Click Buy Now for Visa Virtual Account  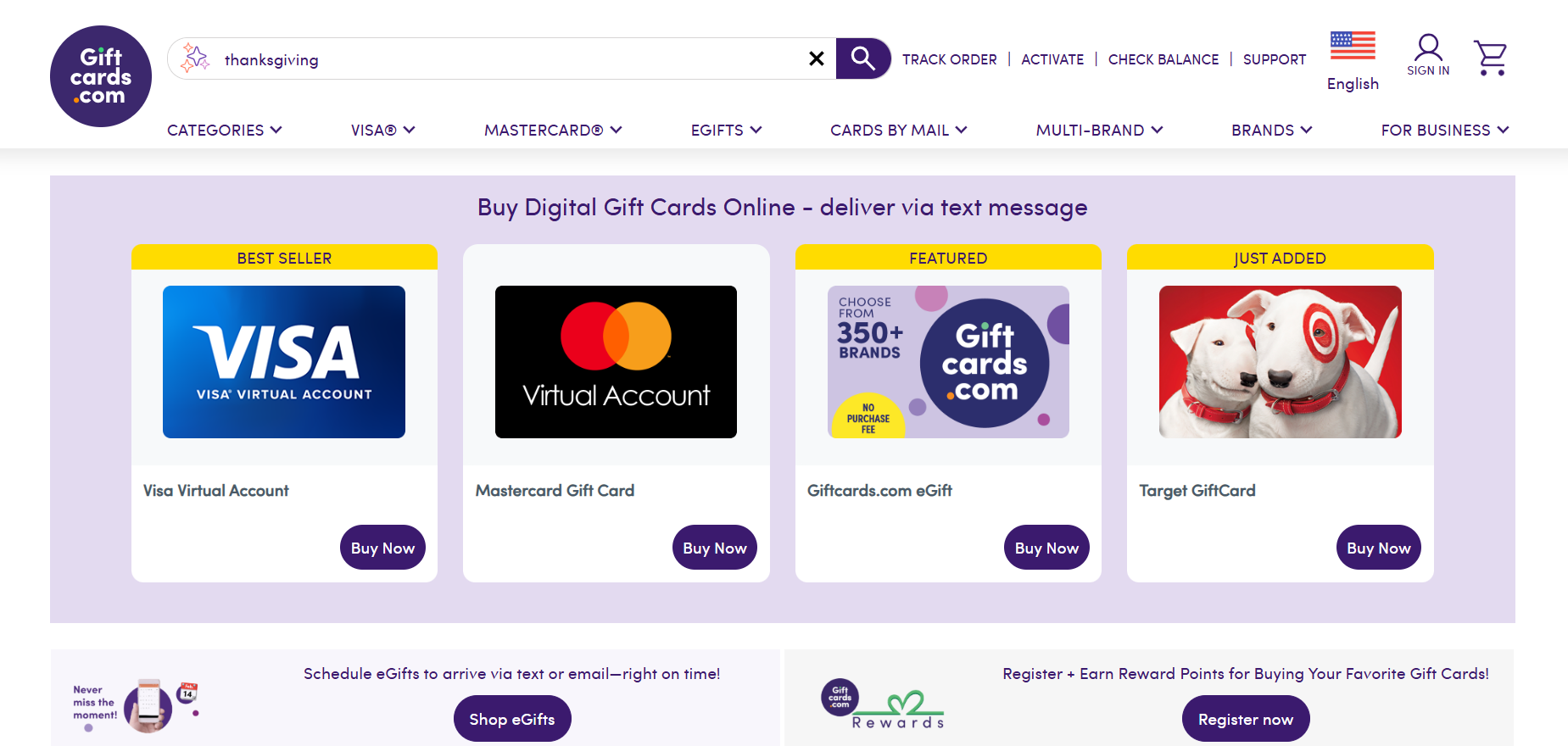[382, 548]
